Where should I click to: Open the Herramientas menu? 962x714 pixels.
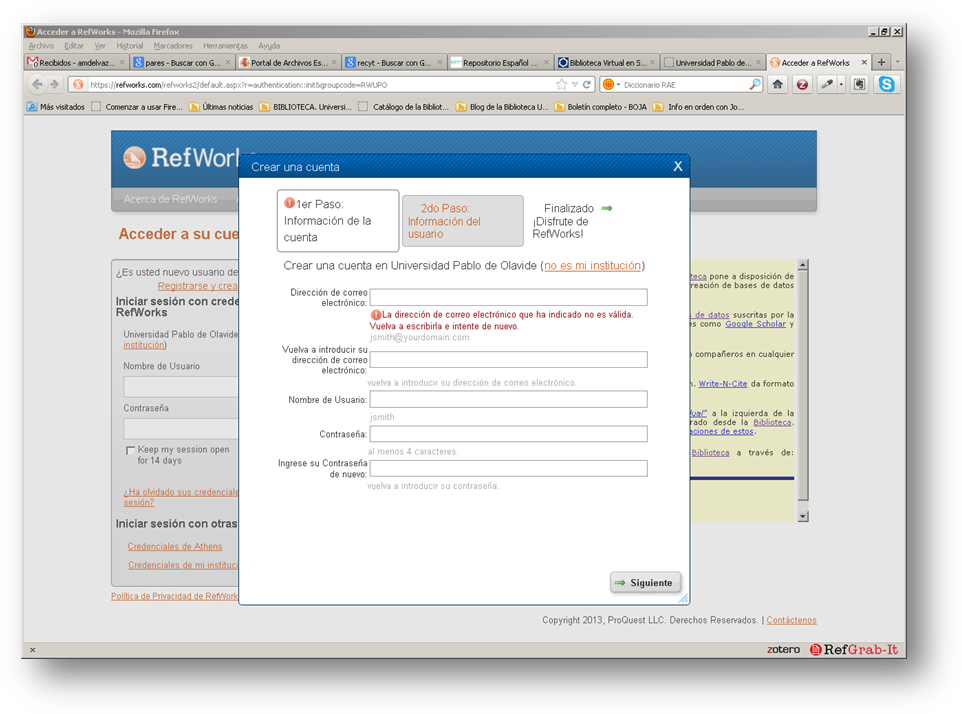coord(225,46)
